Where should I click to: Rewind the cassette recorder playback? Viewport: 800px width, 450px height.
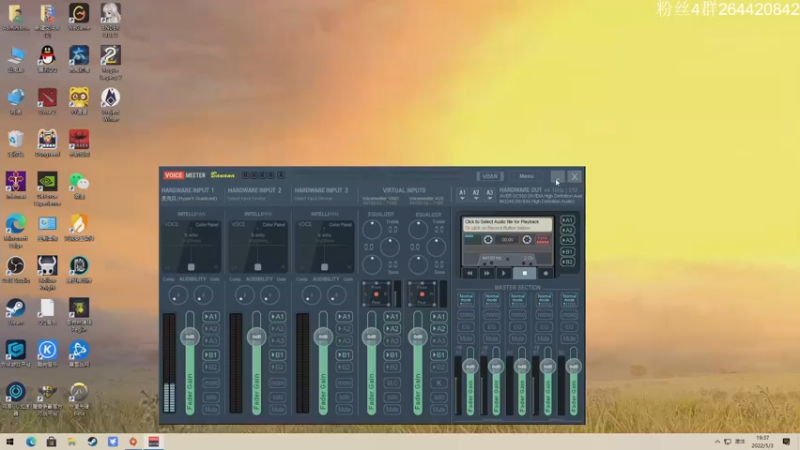[x=469, y=273]
